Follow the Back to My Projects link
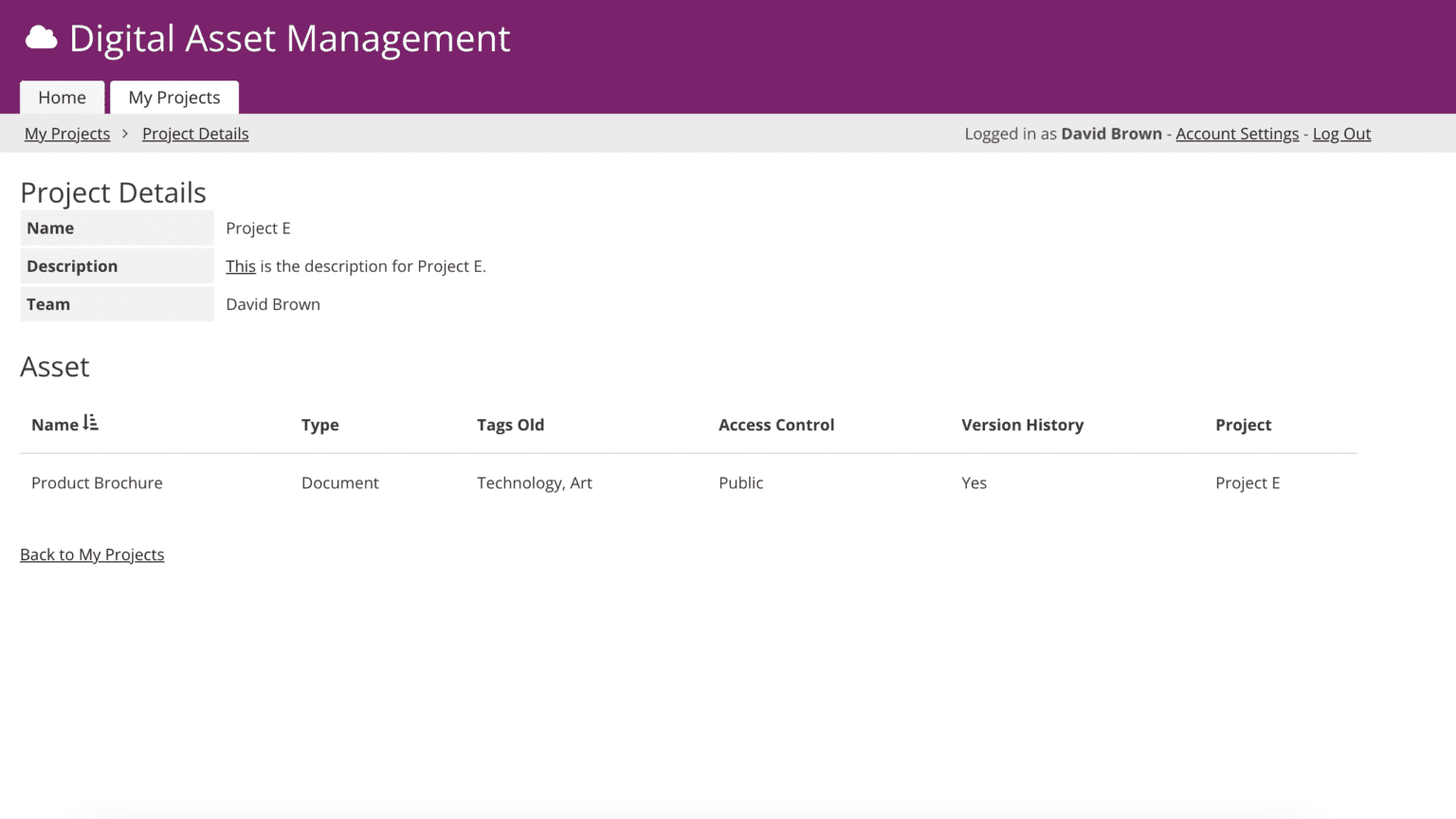This screenshot has height=819, width=1456. click(x=92, y=554)
